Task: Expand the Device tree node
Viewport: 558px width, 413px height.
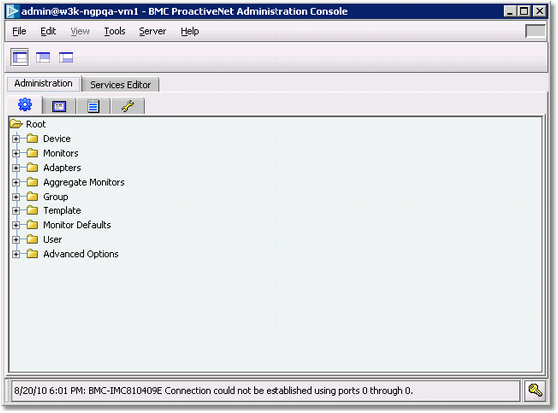Action: point(16,139)
